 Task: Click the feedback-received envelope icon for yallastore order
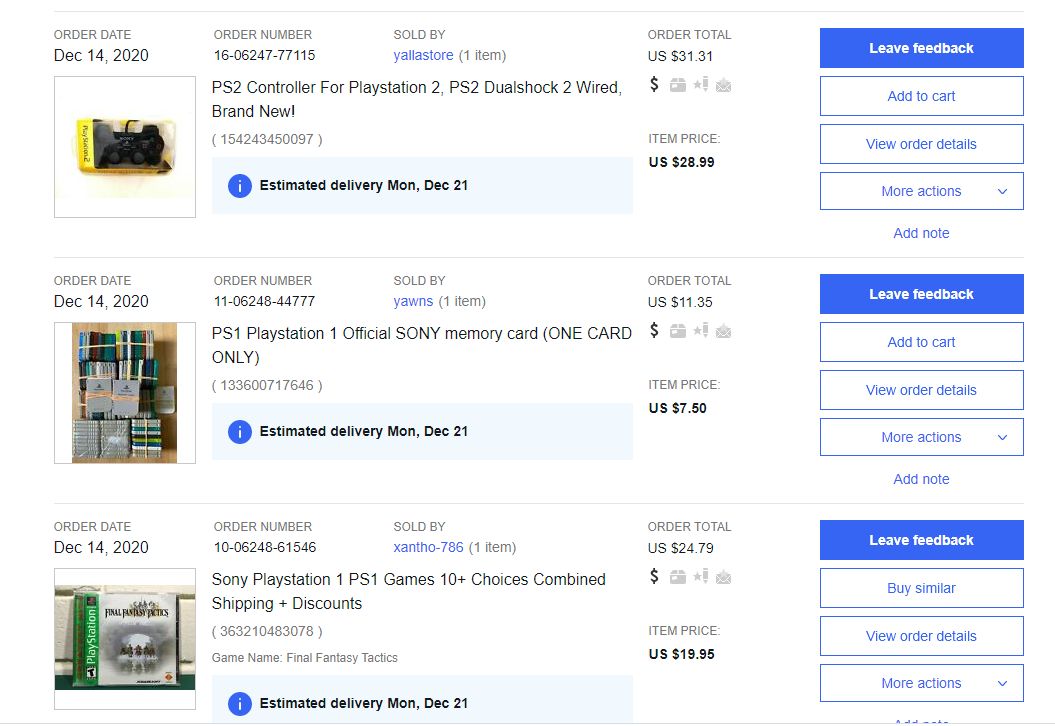(x=723, y=85)
